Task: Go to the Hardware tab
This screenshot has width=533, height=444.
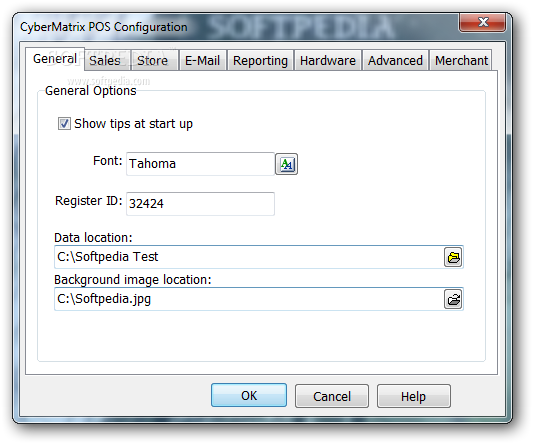Action: pos(328,61)
